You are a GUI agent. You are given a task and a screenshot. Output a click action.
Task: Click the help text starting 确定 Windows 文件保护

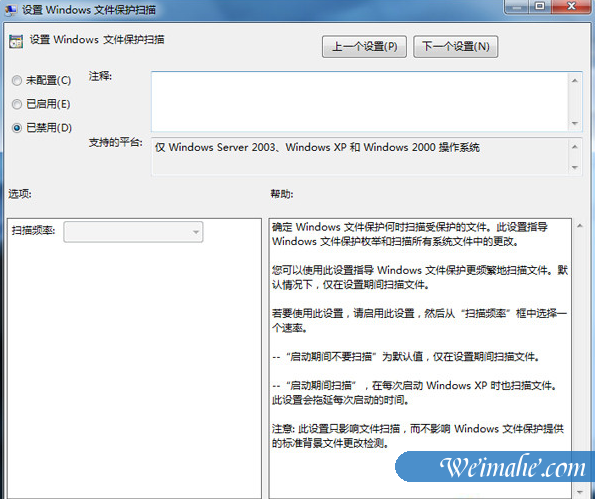pos(410,234)
